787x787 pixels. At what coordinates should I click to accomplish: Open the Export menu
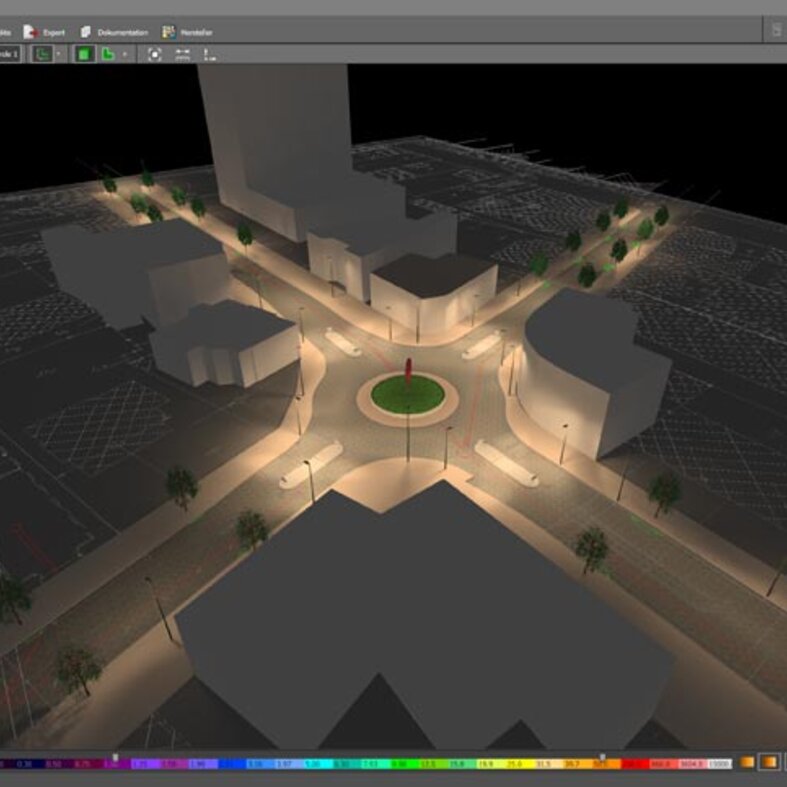point(53,32)
